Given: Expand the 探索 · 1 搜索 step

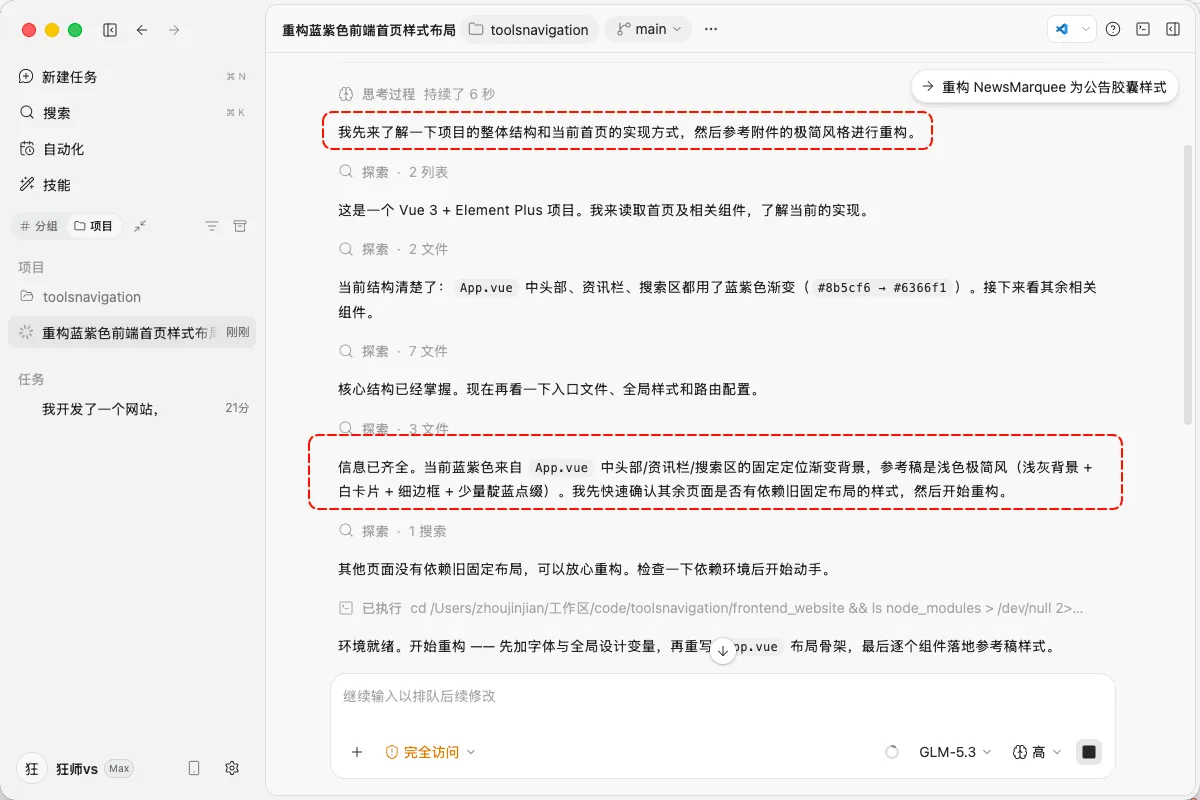Looking at the screenshot, I should (393, 531).
